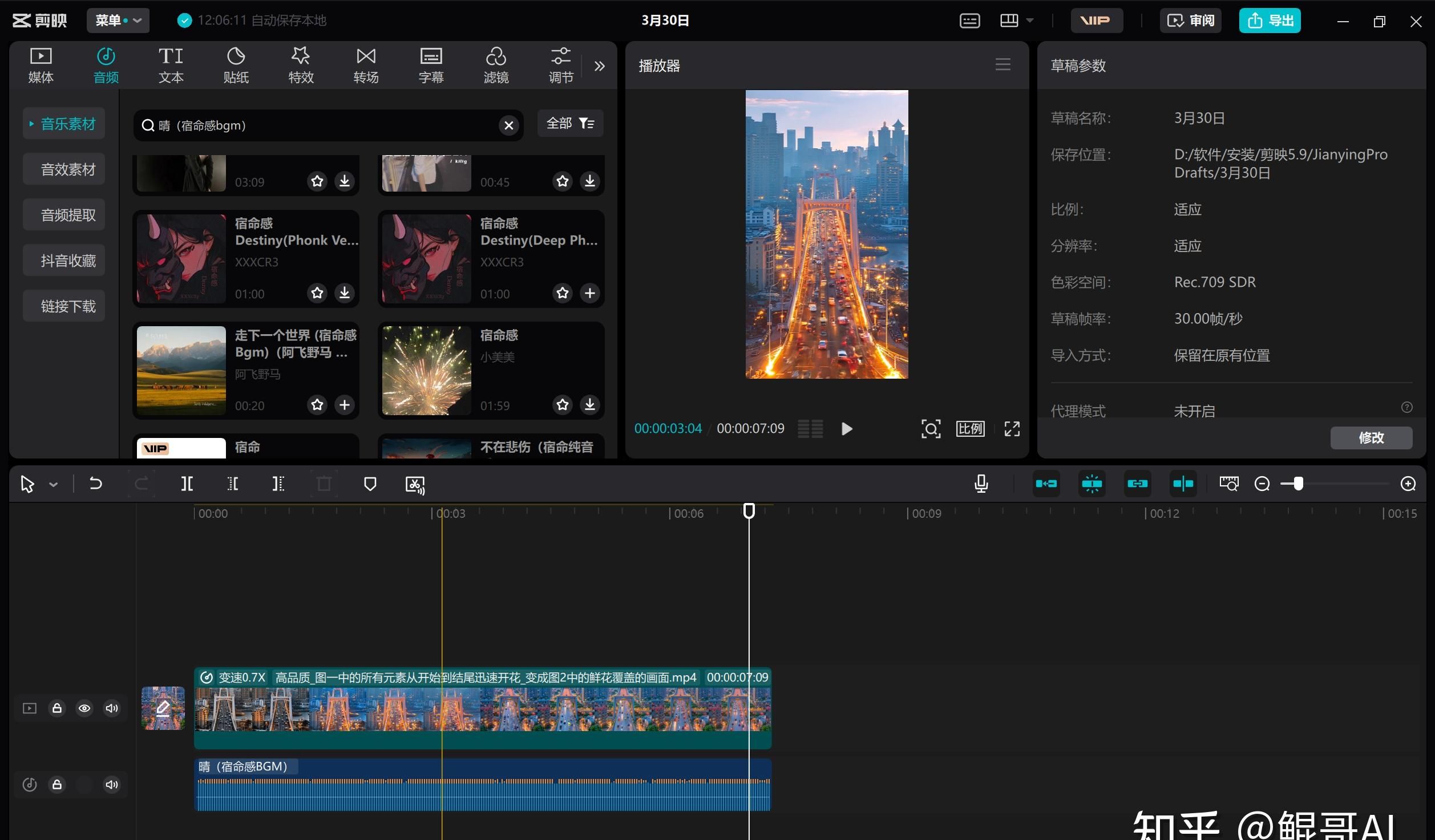Favorite the 宿命感 小美美 track

coord(563,405)
